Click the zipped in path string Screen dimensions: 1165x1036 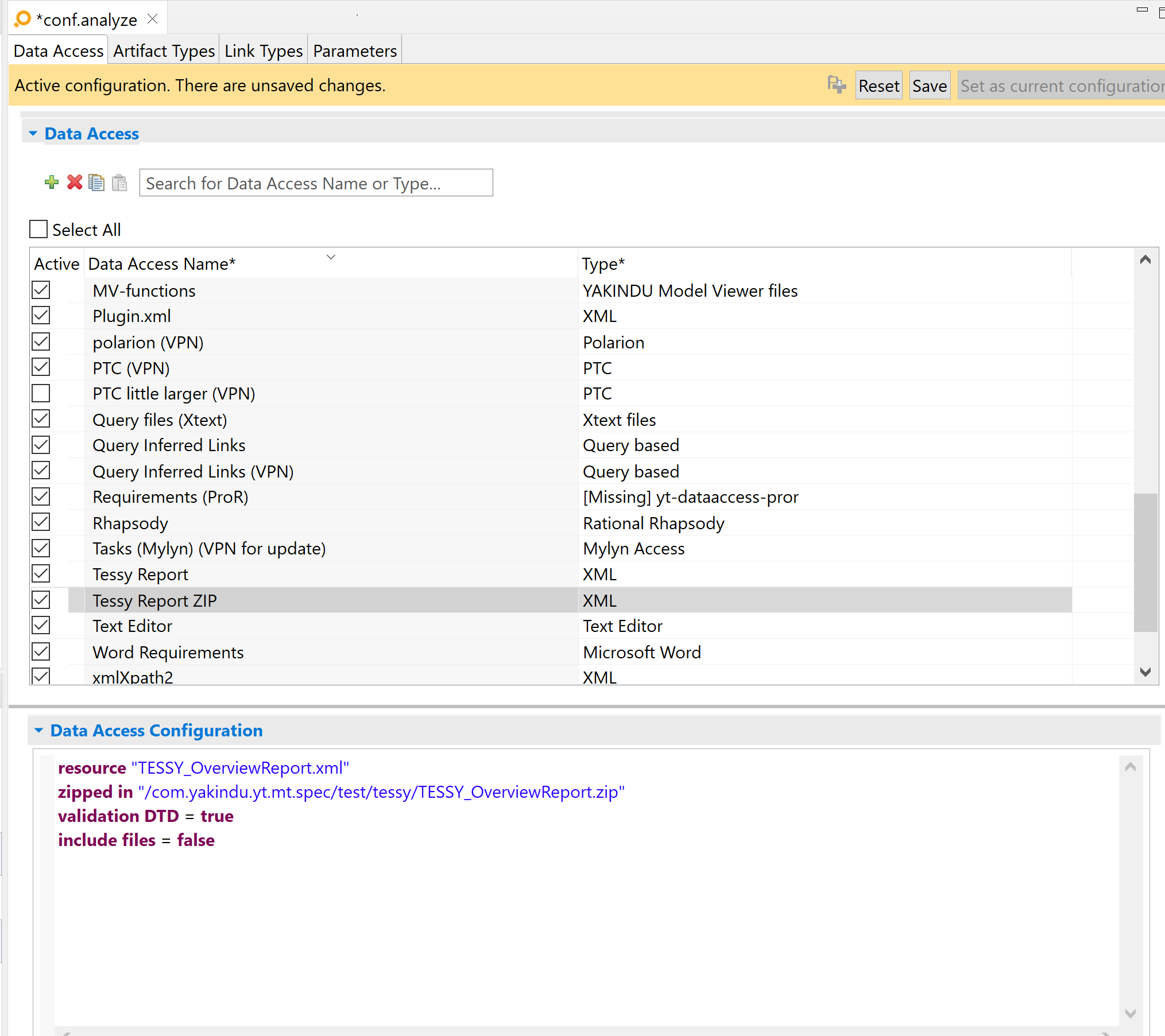(381, 792)
